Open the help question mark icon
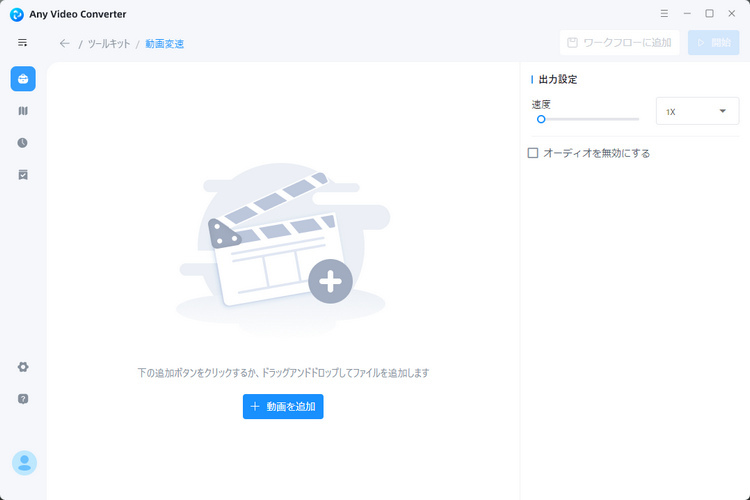 23,399
